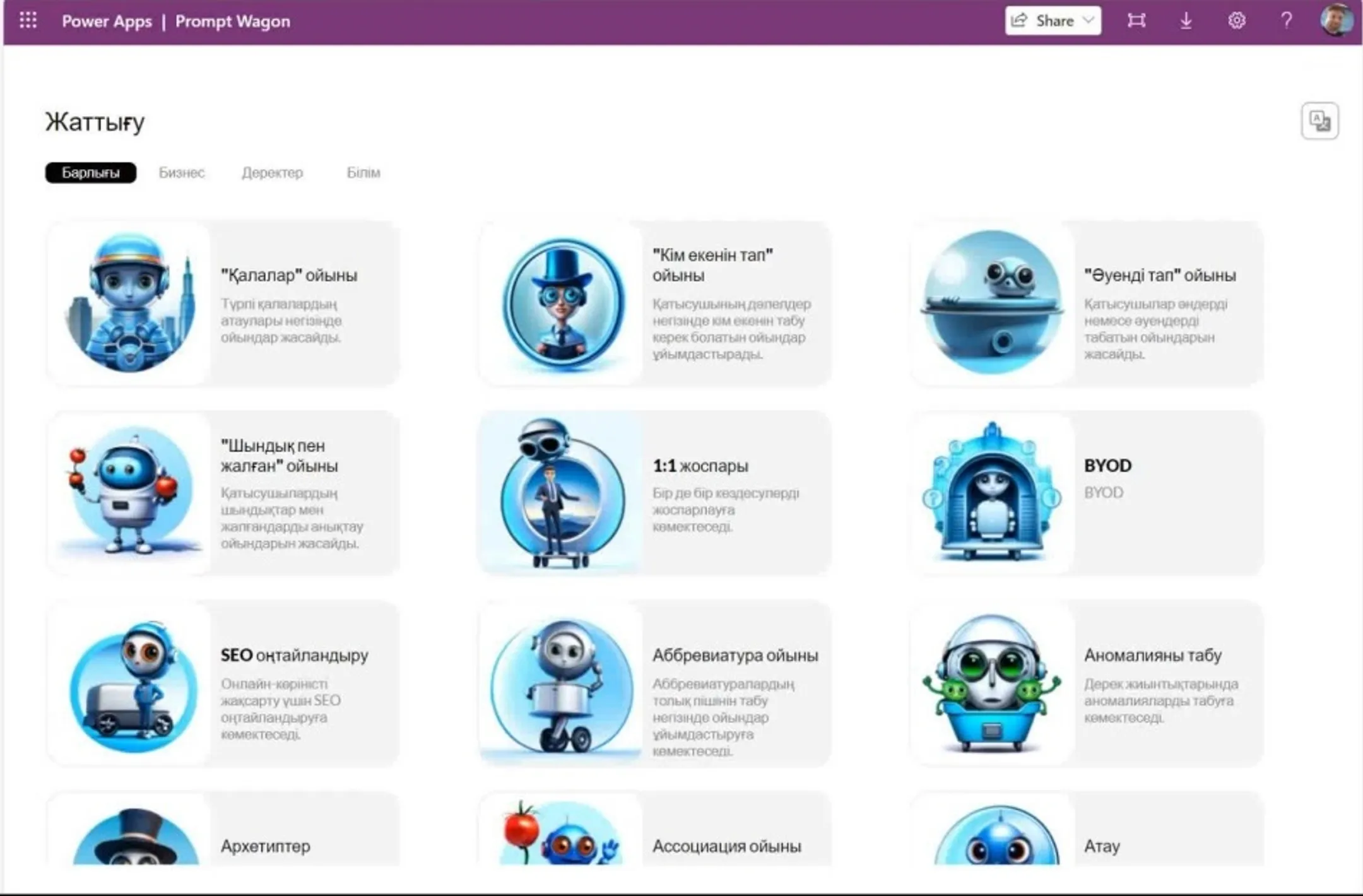Click the 1:1 жоспары robot image
Screen dimensions: 1363x896
562,493
